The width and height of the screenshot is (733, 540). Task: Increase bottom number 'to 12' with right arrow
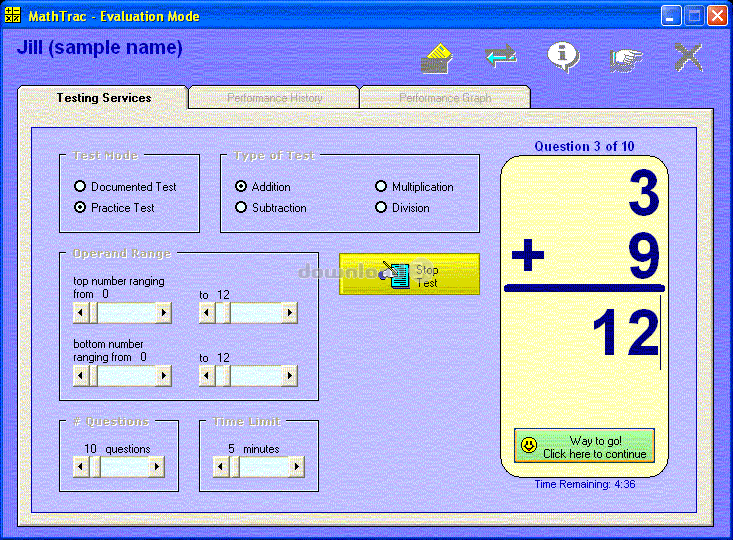coord(290,375)
